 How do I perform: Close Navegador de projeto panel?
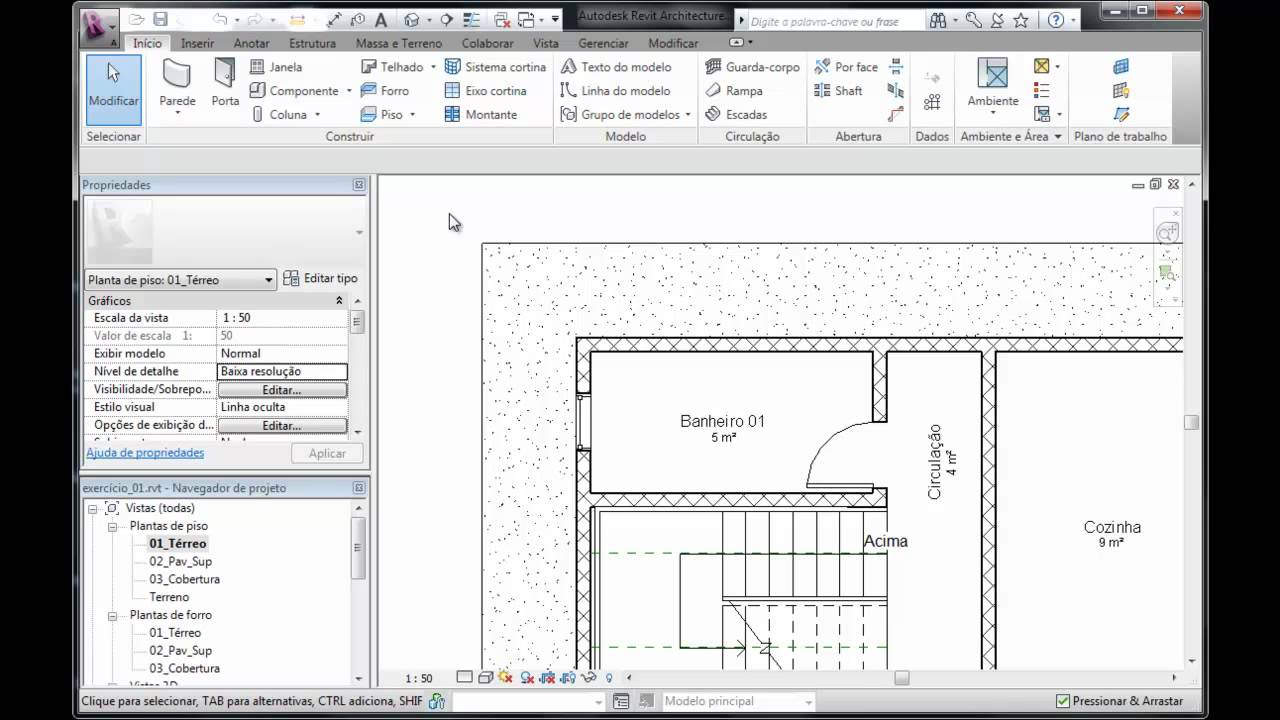coord(359,488)
